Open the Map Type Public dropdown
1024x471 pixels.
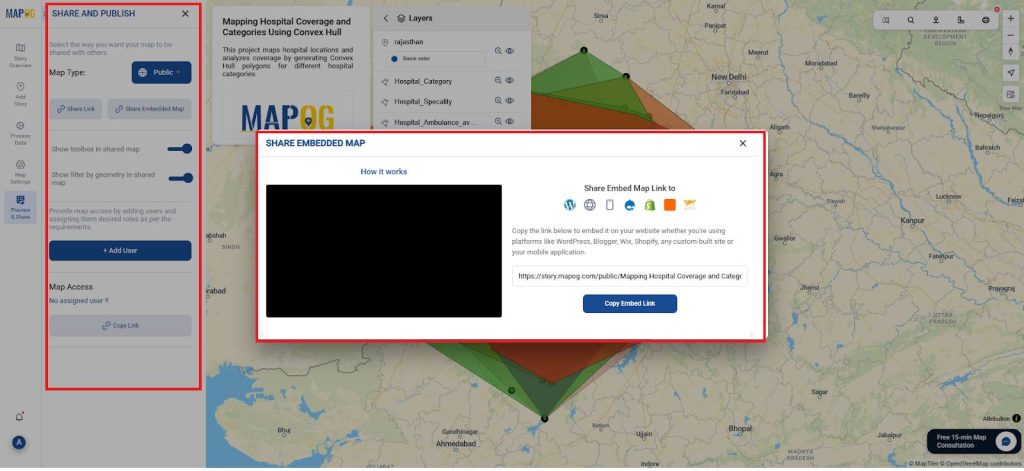(161, 73)
